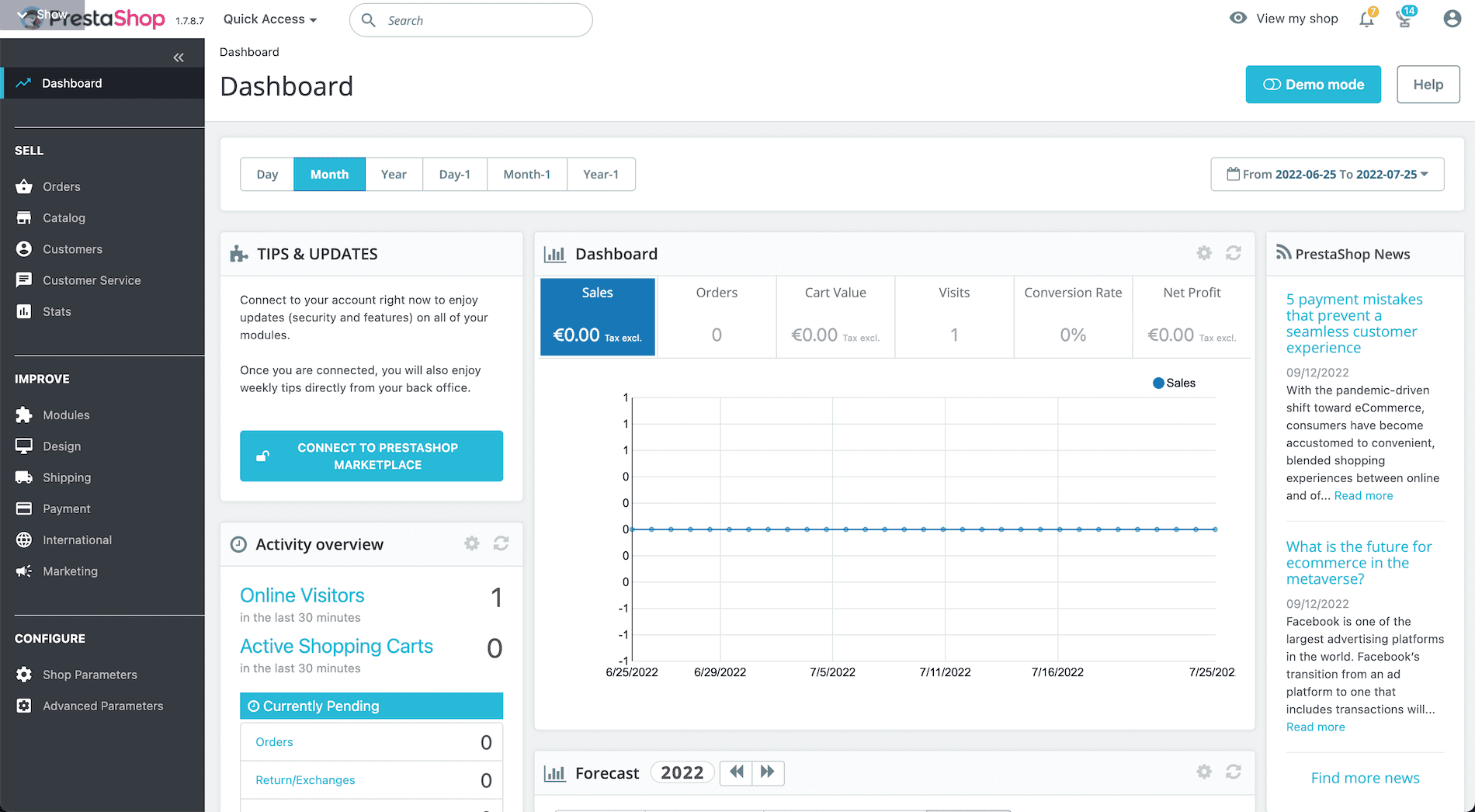The image size is (1475, 812).
Task: Select the Year-1 period tab
Action: (x=601, y=174)
